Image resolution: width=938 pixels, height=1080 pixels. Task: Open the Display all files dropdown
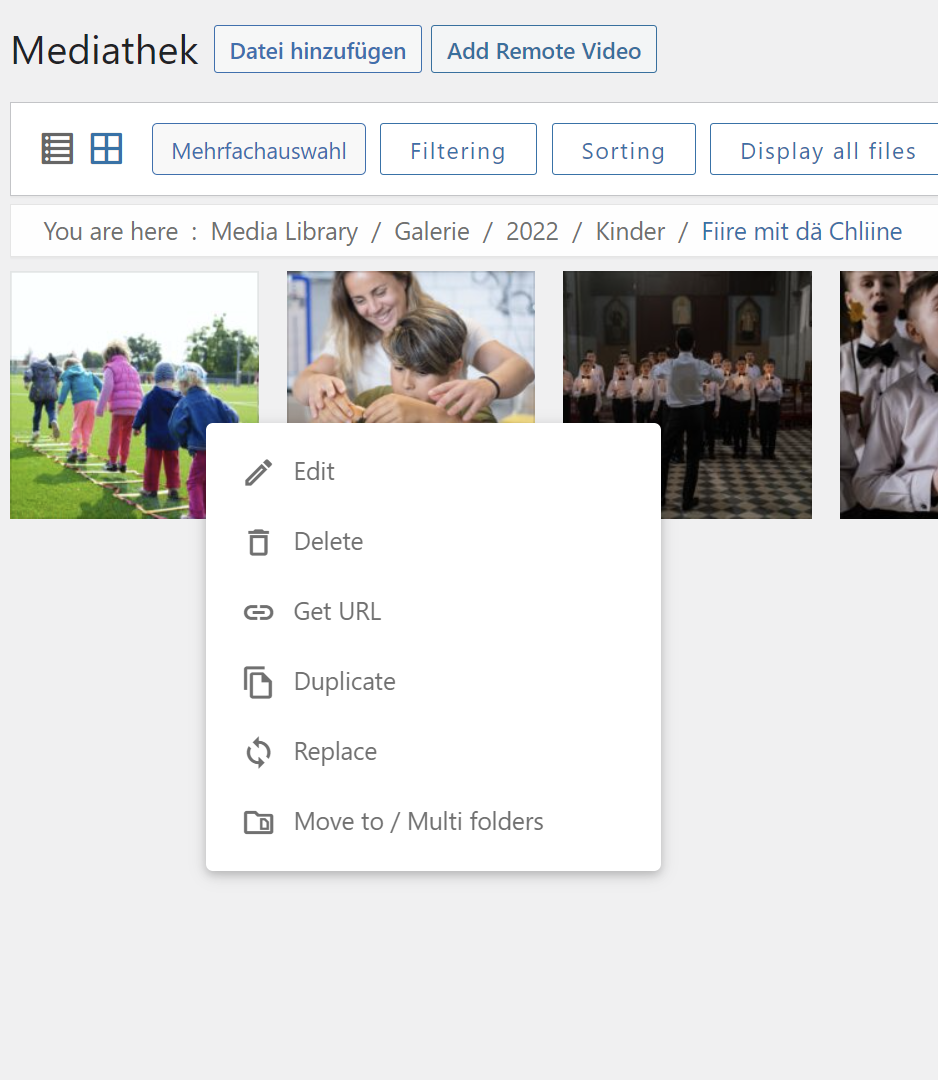827,150
